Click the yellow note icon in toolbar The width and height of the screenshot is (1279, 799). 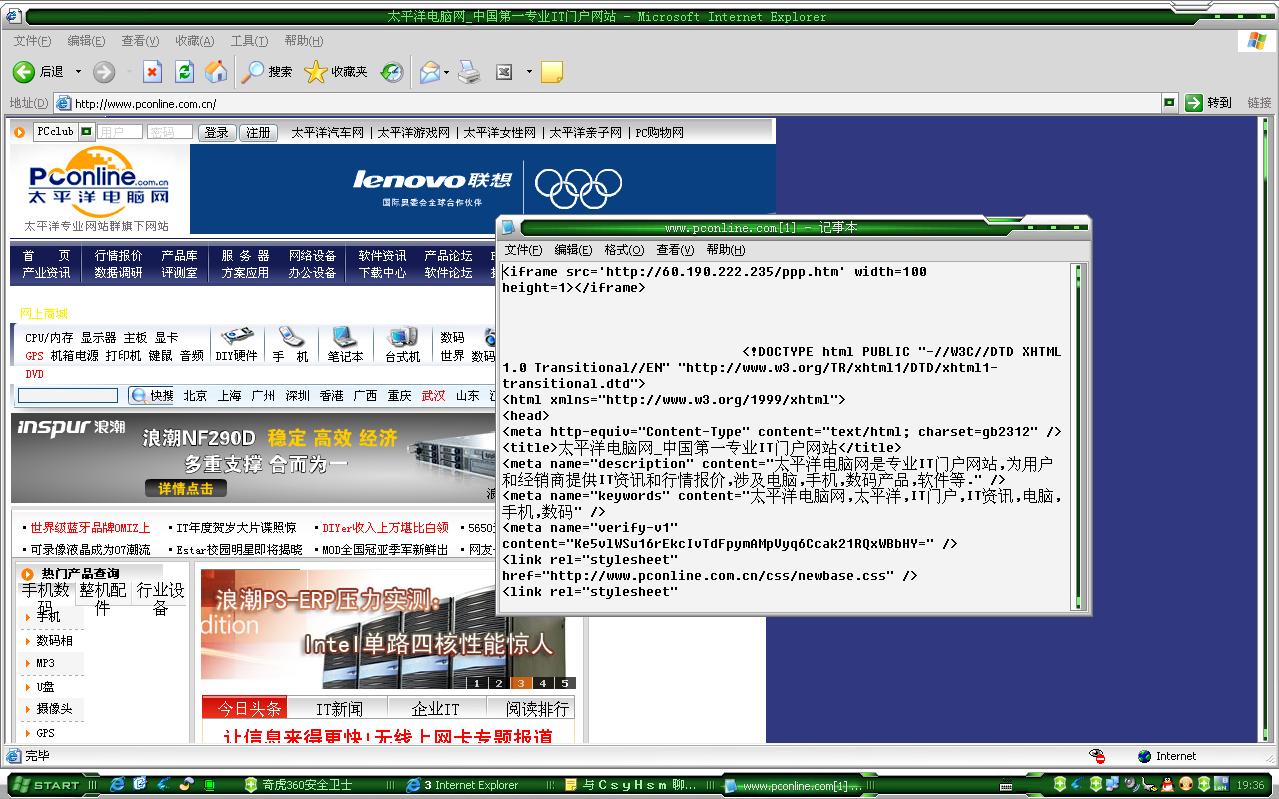point(551,72)
